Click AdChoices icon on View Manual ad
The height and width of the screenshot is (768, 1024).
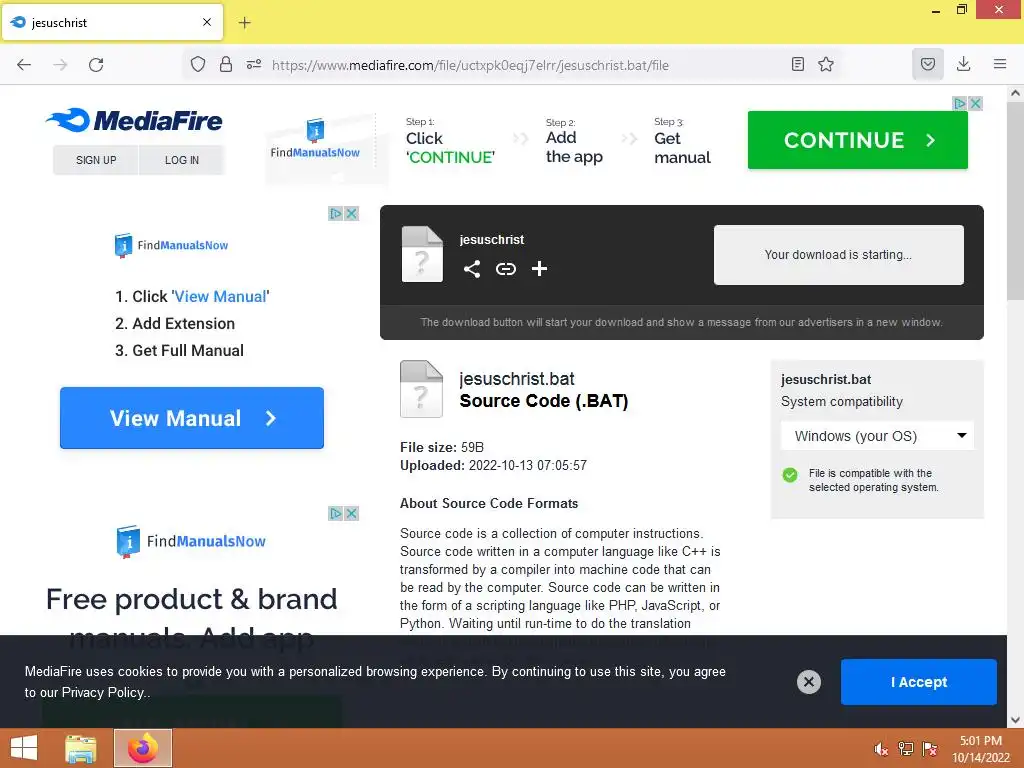pyautogui.click(x=336, y=214)
